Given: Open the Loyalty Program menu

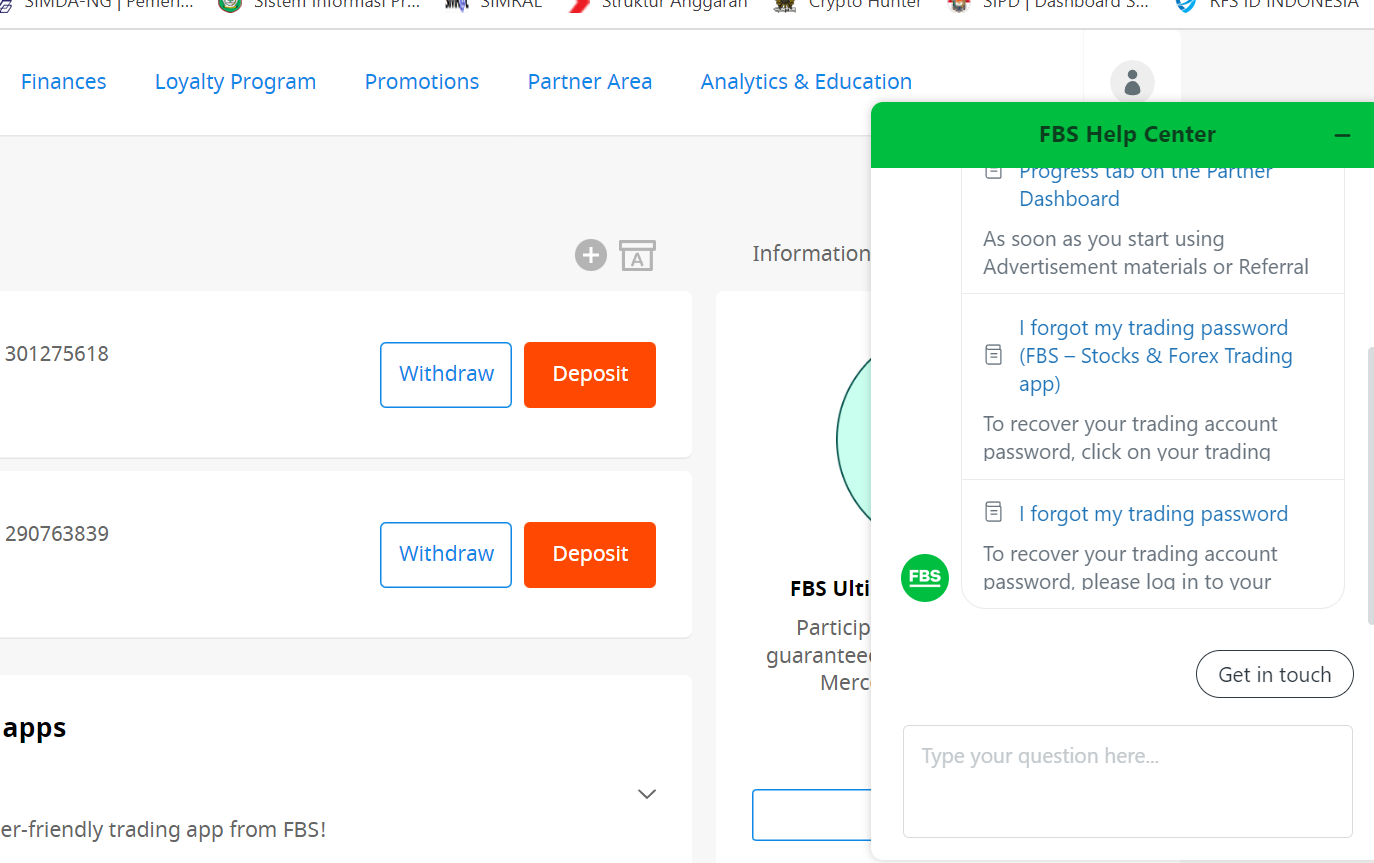Looking at the screenshot, I should tap(235, 82).
